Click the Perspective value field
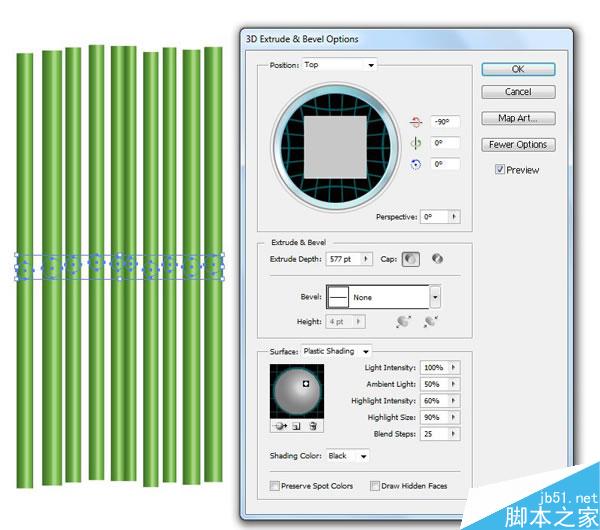 [435, 217]
